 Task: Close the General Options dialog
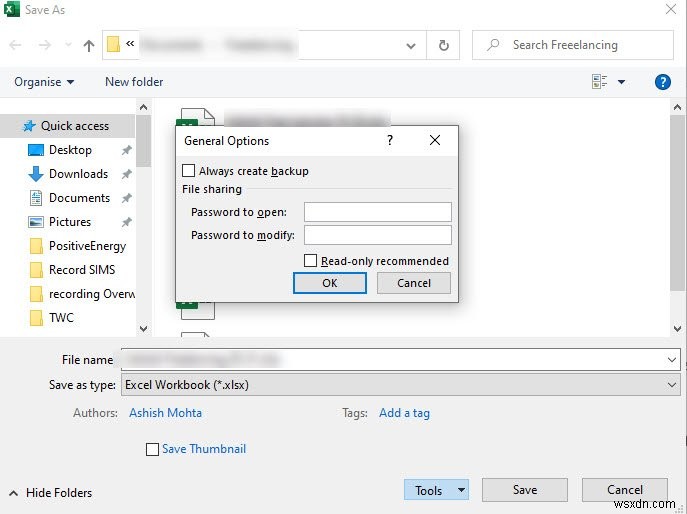coord(435,140)
